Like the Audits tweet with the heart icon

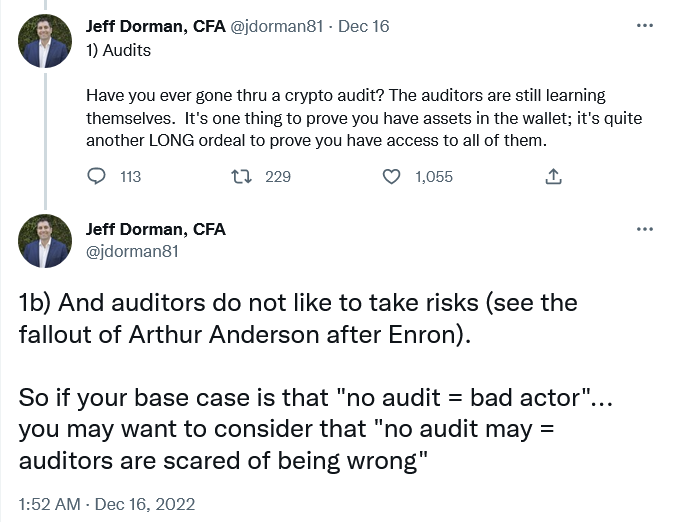392,176
